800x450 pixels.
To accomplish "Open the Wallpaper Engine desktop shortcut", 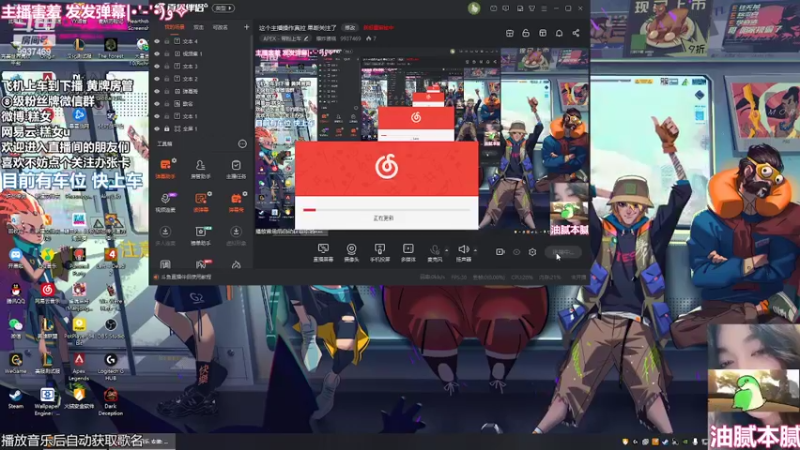I will pos(46,402).
